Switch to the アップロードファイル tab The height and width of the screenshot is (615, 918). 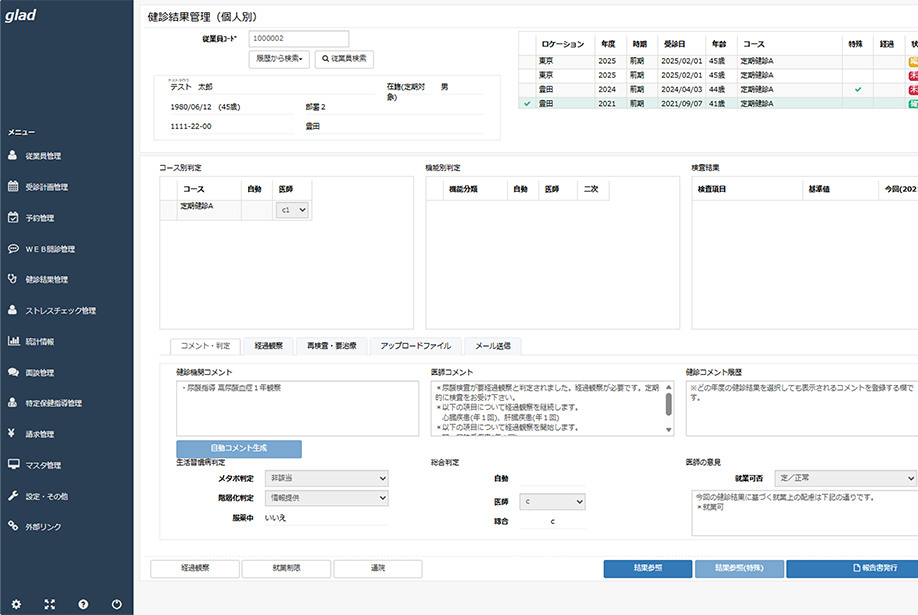coord(416,346)
